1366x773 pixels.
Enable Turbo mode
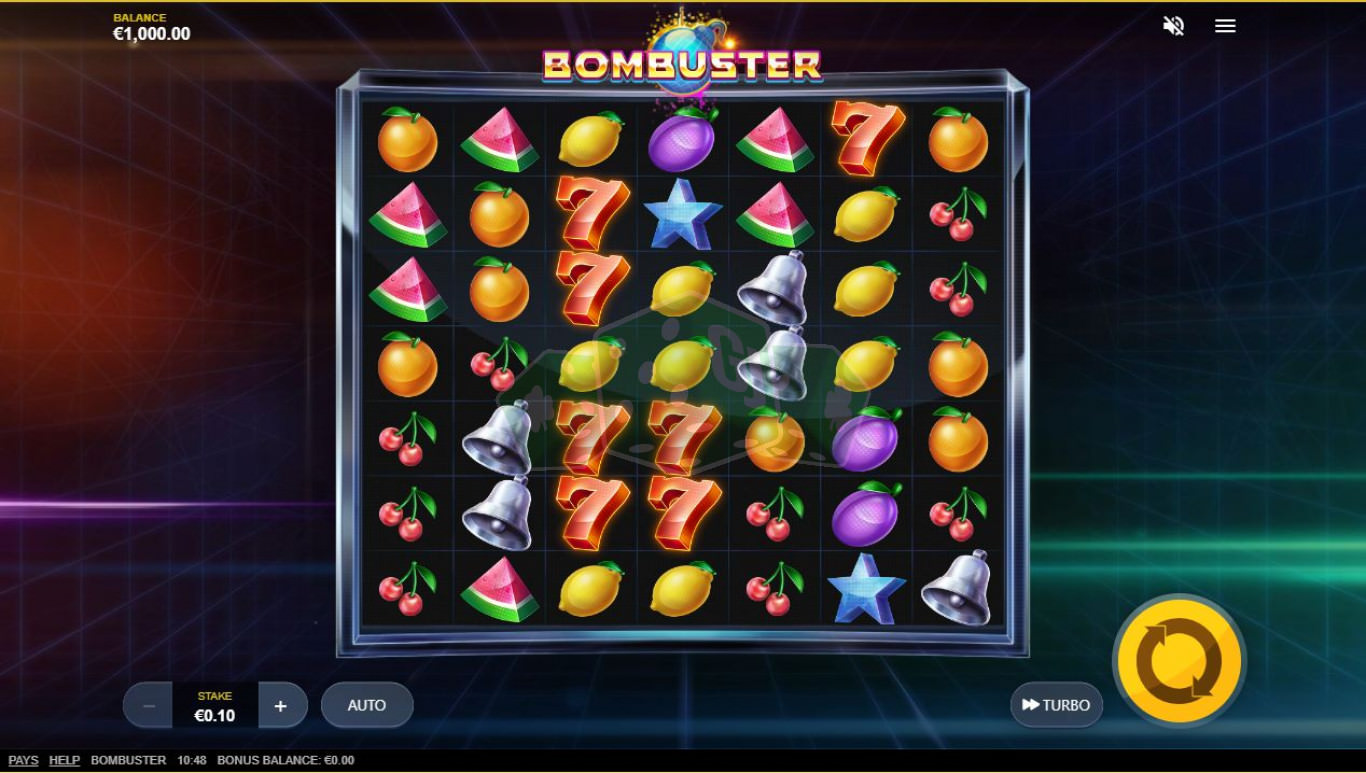coord(1056,705)
